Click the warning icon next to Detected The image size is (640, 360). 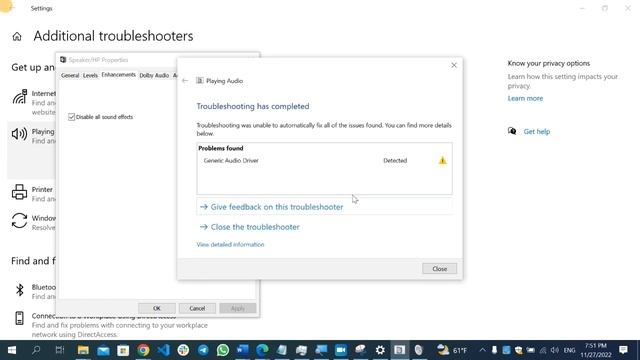point(442,160)
